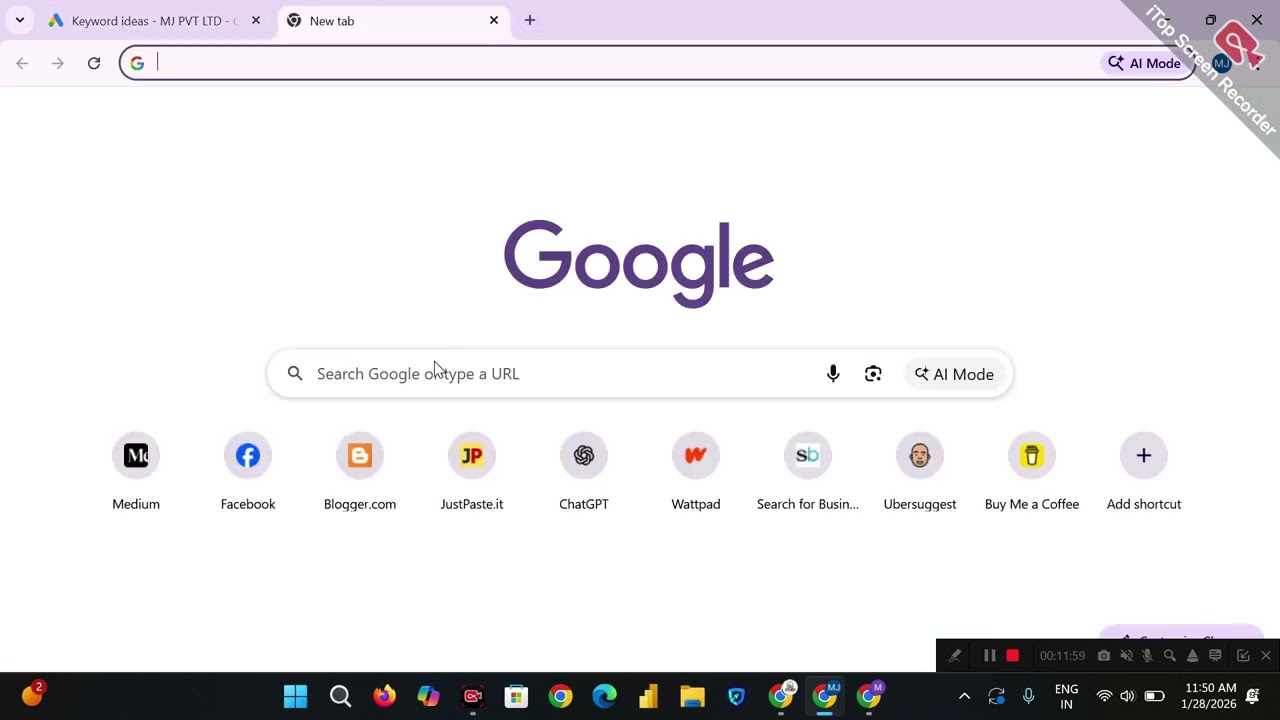The image size is (1280, 720).
Task: Open the JustPaste.it shortcut tile
Action: click(472, 472)
